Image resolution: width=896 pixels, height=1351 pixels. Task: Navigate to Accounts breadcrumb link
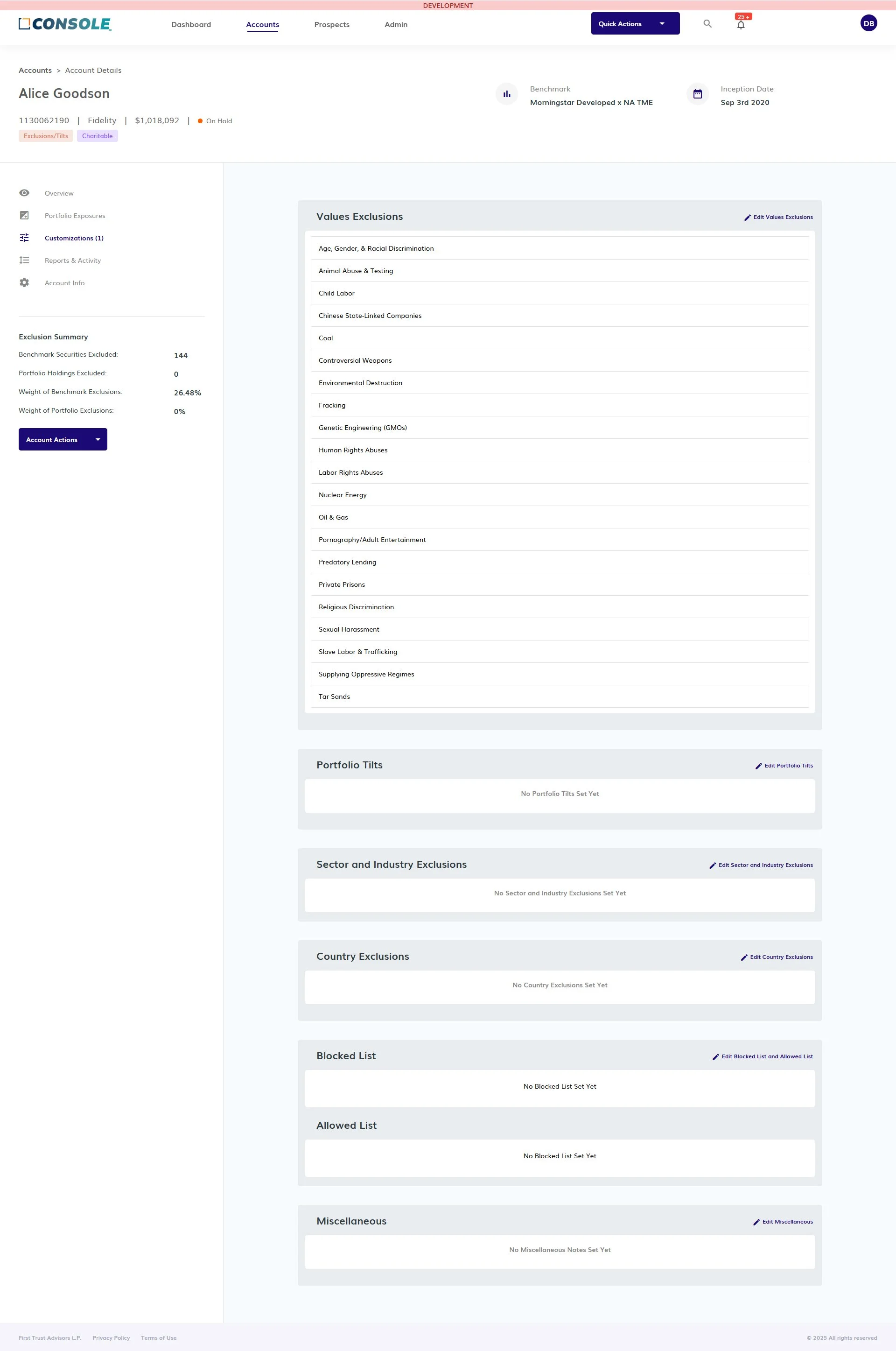pos(35,70)
